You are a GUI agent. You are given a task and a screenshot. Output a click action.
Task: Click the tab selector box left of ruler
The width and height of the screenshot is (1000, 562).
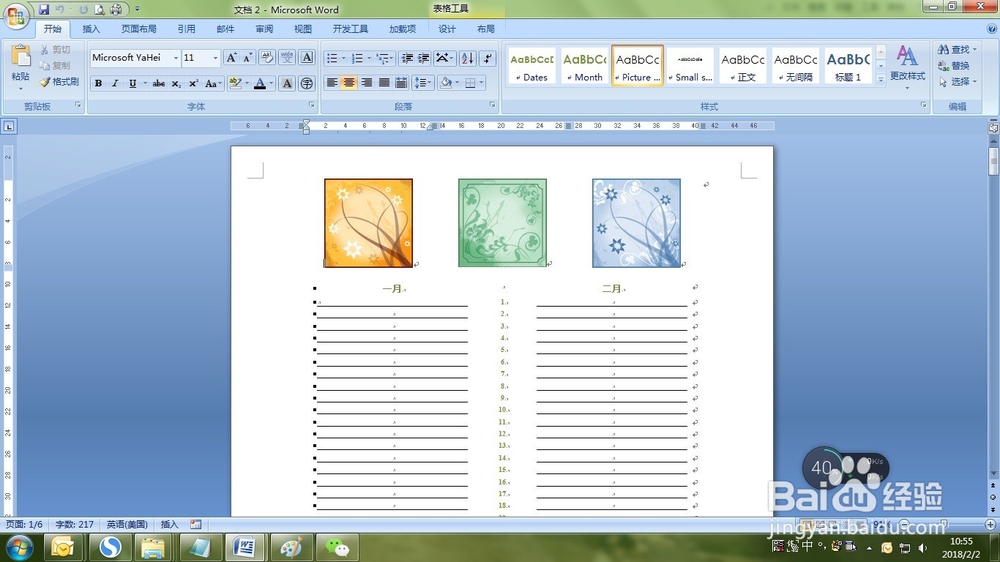(9, 126)
